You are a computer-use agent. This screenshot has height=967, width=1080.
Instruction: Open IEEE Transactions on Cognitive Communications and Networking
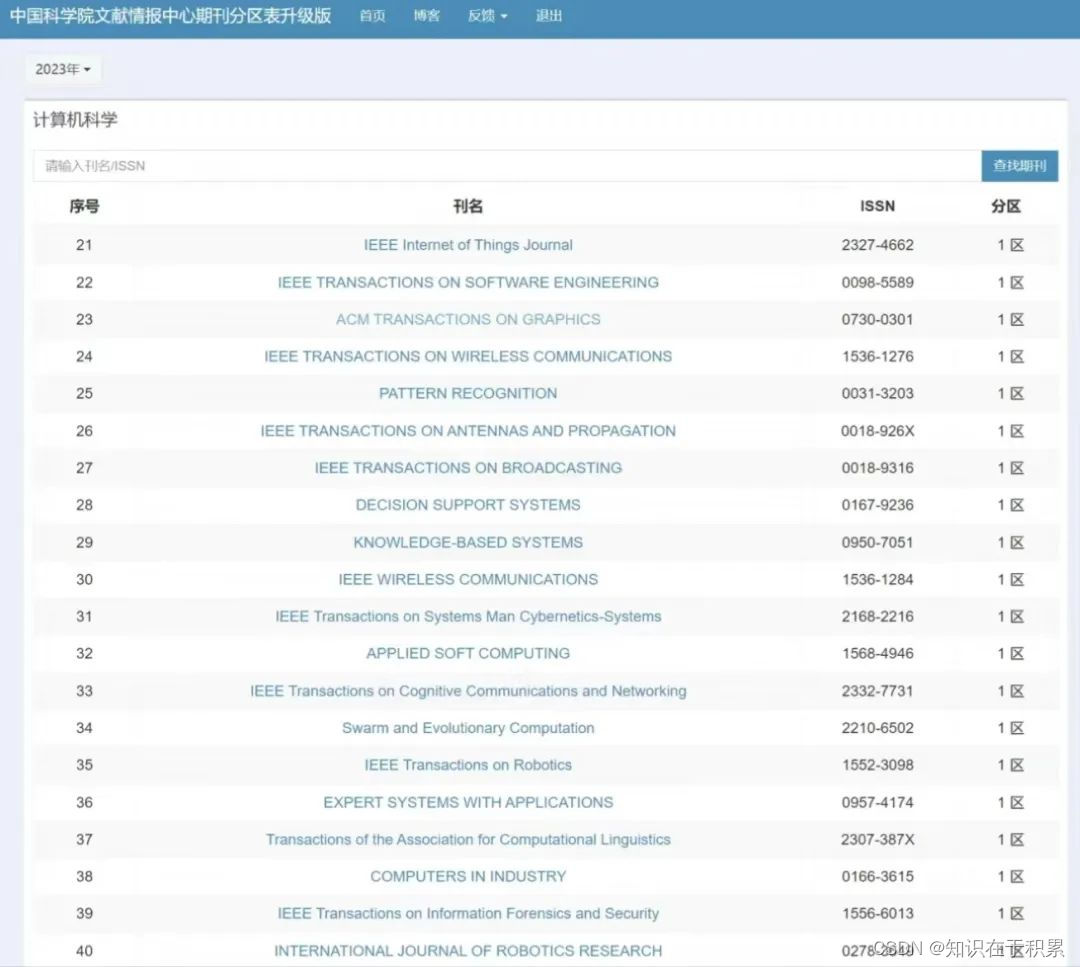click(x=468, y=691)
